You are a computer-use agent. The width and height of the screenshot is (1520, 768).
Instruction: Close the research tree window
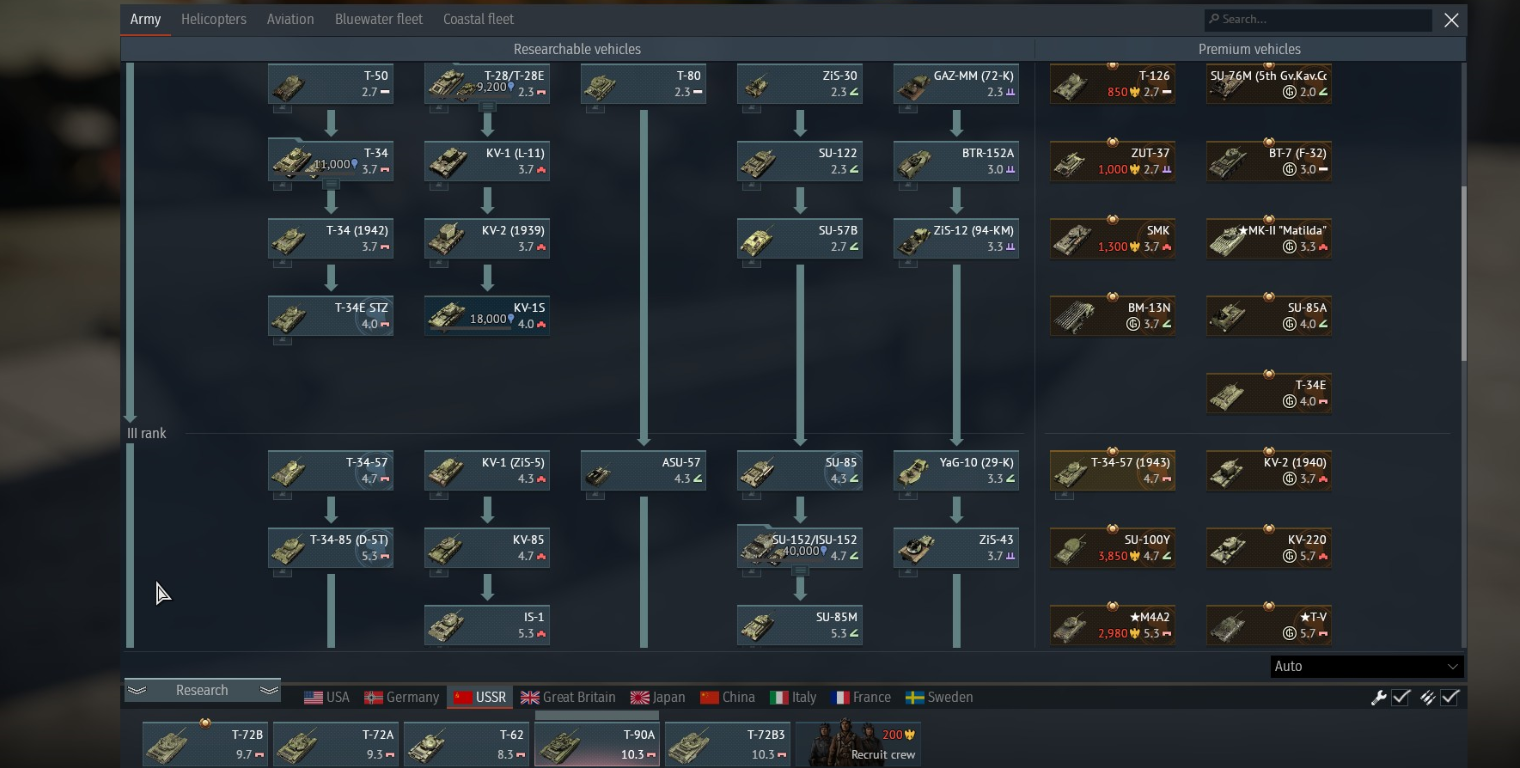1451,19
